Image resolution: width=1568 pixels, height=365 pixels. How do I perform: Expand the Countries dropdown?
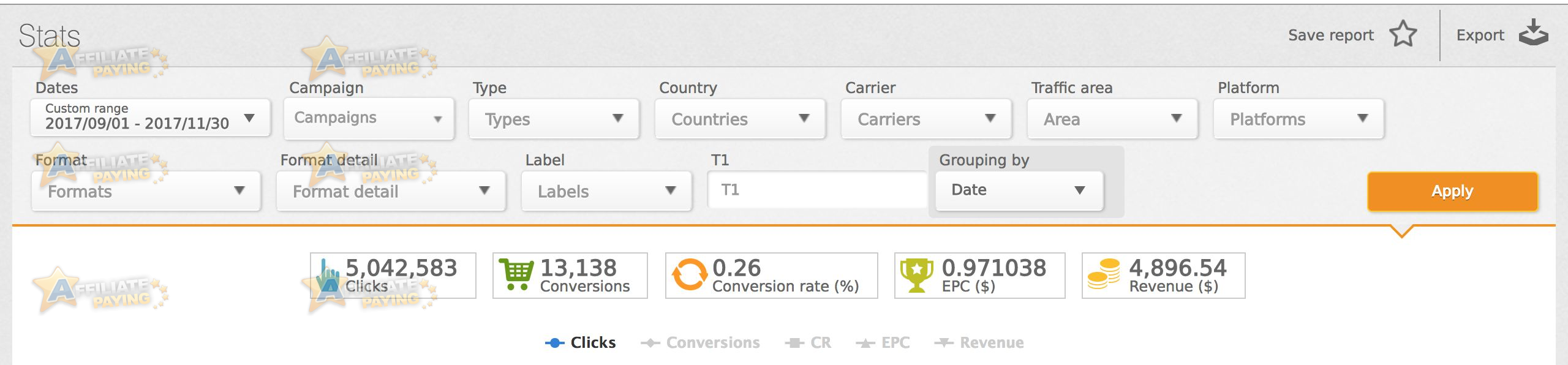point(740,119)
